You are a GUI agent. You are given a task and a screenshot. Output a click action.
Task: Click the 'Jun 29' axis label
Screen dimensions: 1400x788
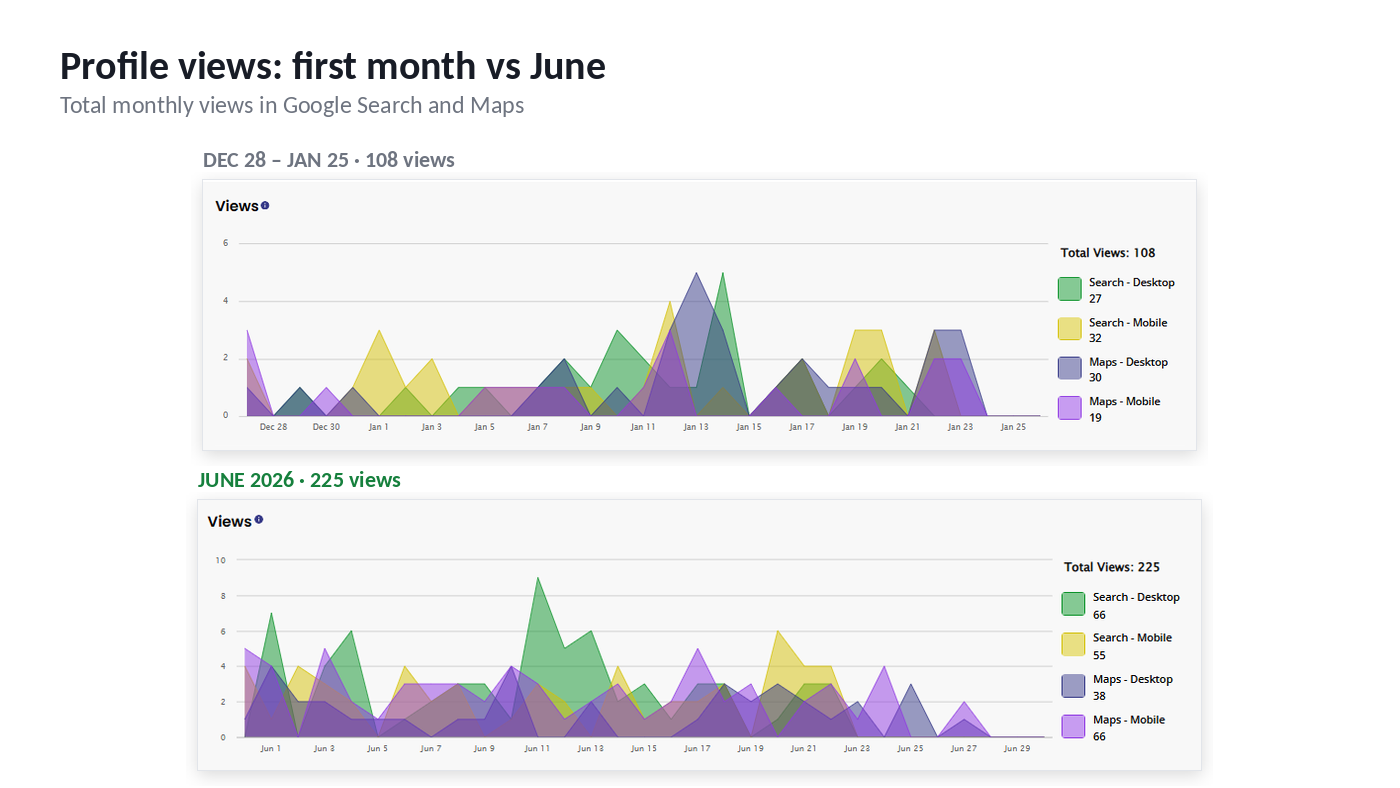1017,748
